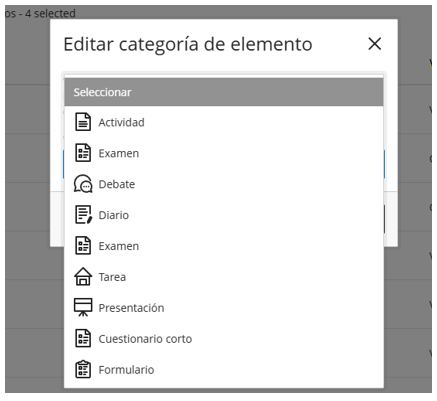Select Presentación from the dropdown options
Image resolution: width=437 pixels, height=401 pixels.
tap(131, 308)
